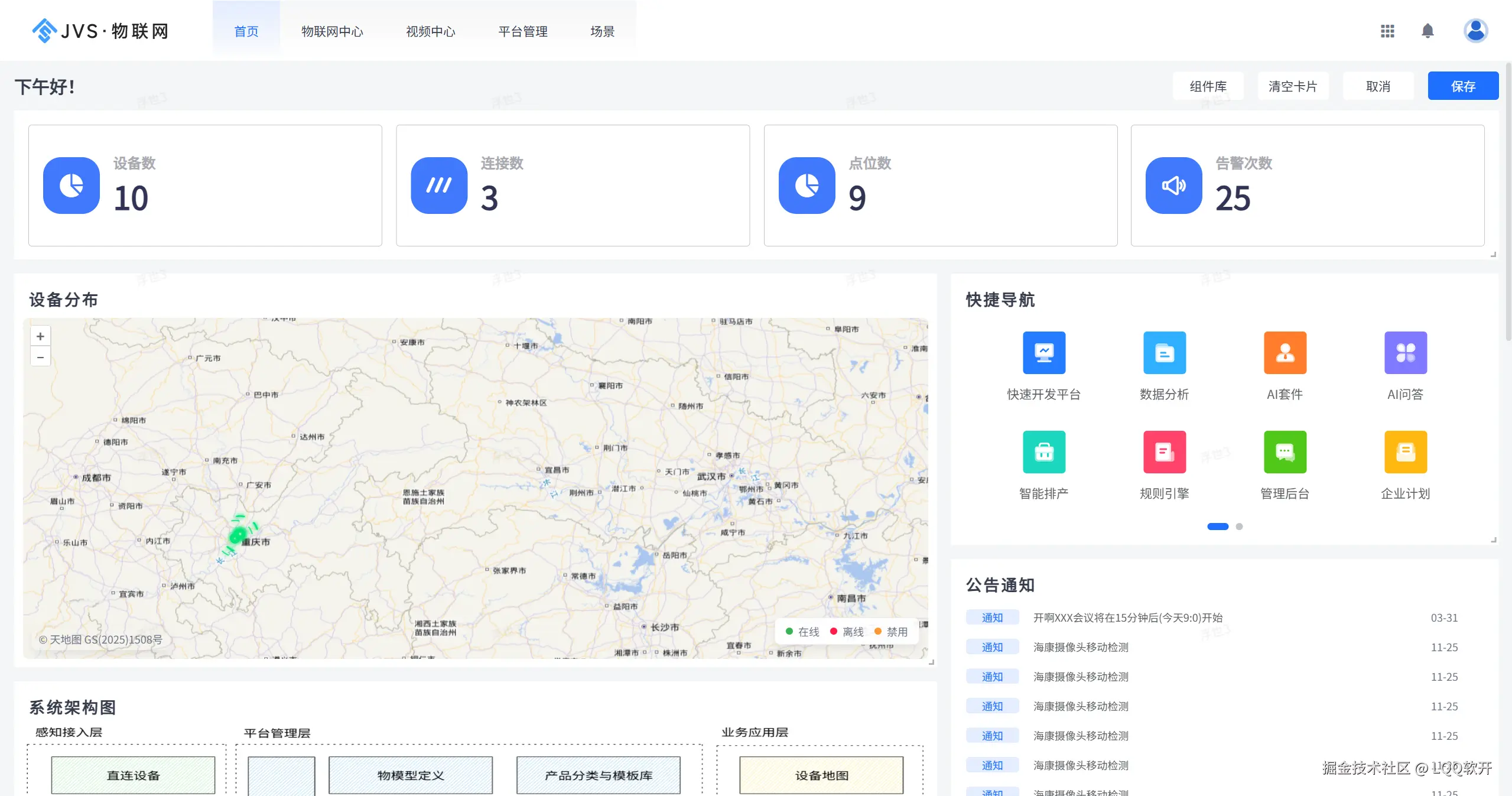Screen dimensions: 1512x796
Task: Open the 规则引擎 shortcut icon
Action: pos(1164,452)
